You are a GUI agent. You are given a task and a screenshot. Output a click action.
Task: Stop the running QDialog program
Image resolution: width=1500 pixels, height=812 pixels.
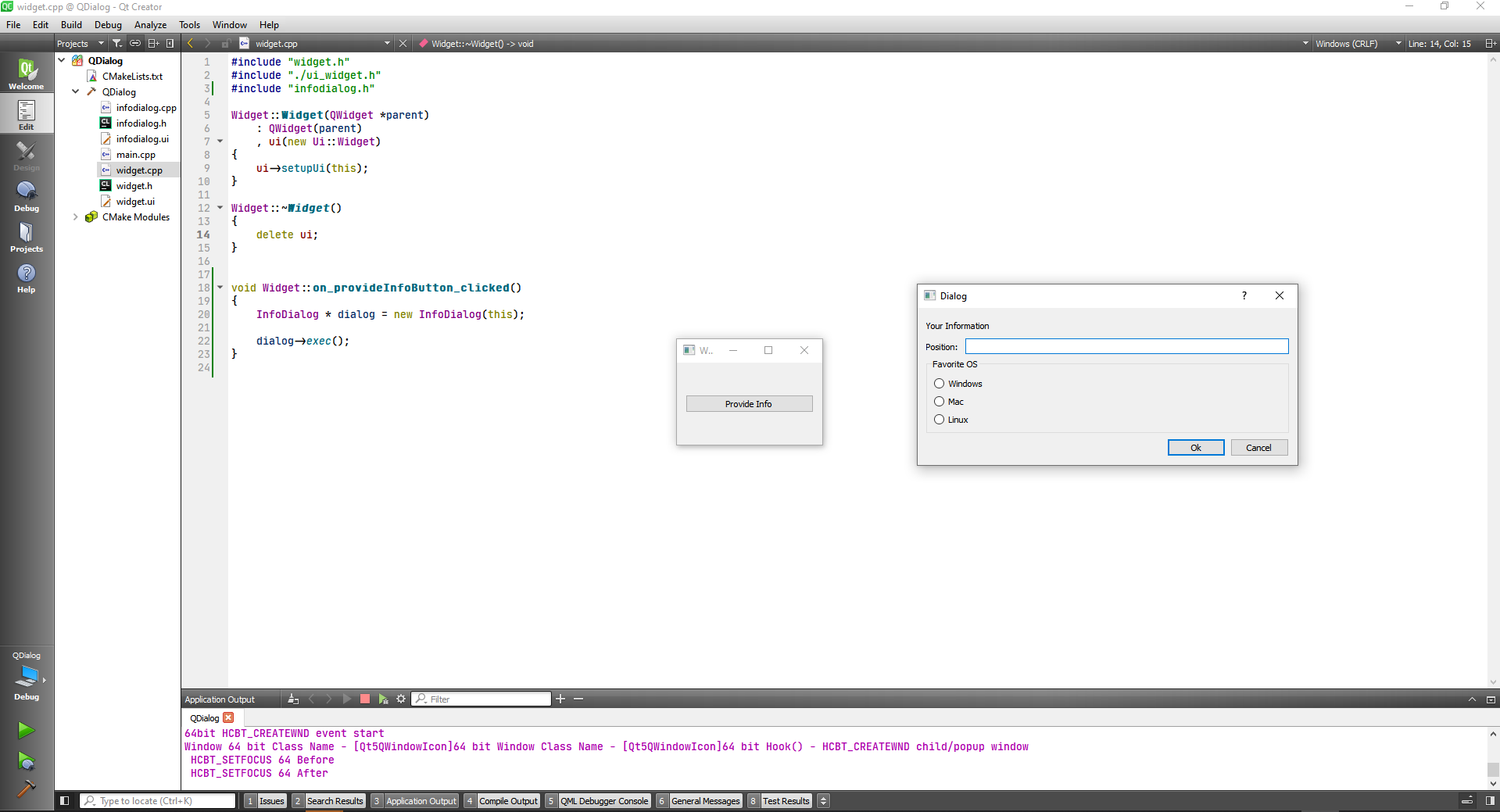click(365, 699)
